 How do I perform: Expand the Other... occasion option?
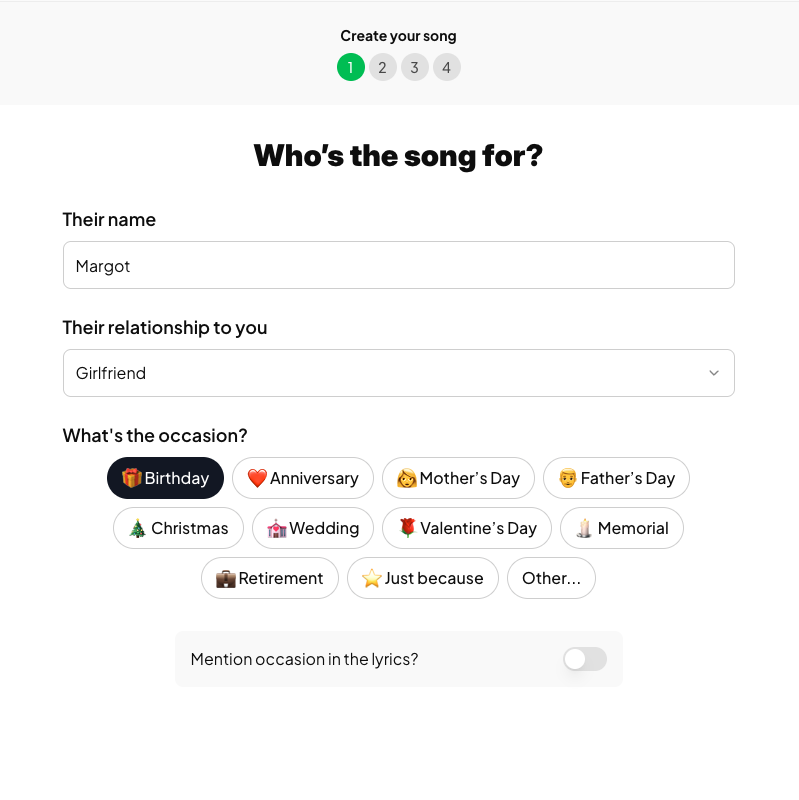pos(551,578)
